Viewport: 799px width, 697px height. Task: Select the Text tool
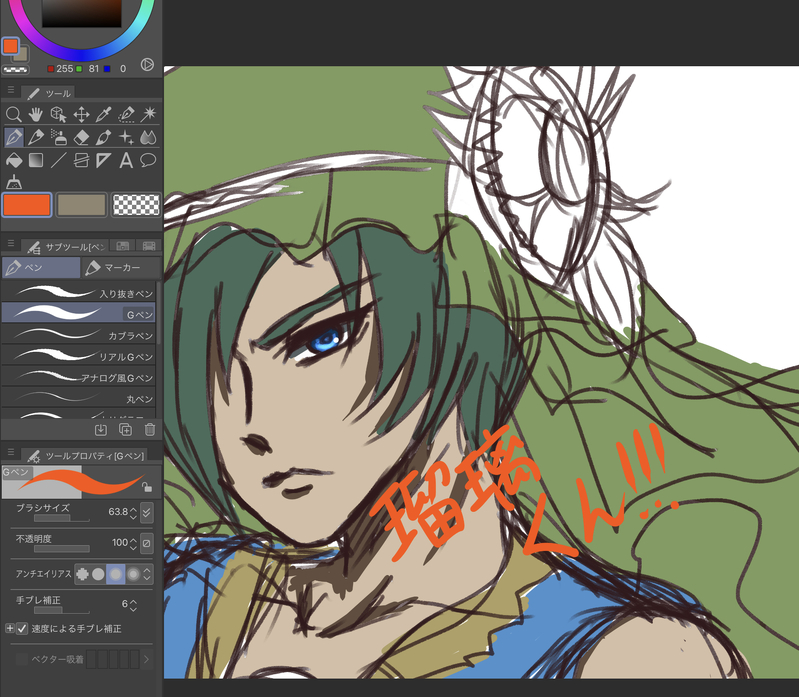coord(126,160)
